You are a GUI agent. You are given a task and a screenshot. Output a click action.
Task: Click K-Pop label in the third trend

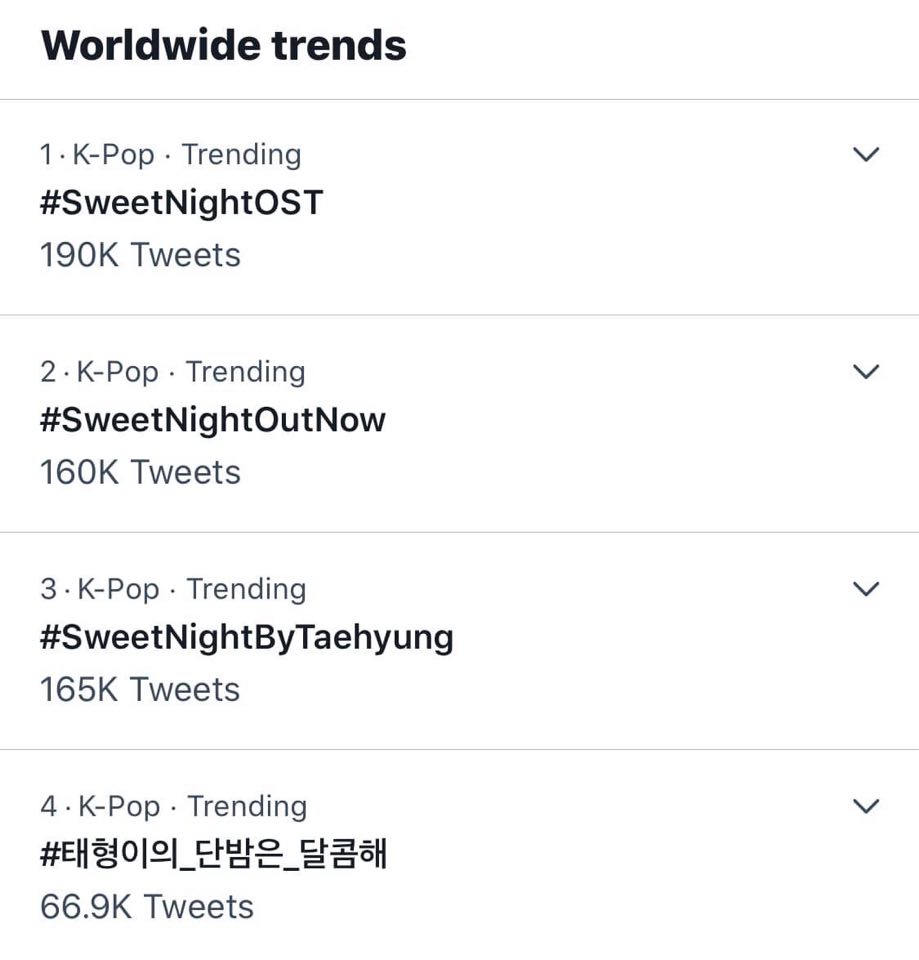coord(118,589)
